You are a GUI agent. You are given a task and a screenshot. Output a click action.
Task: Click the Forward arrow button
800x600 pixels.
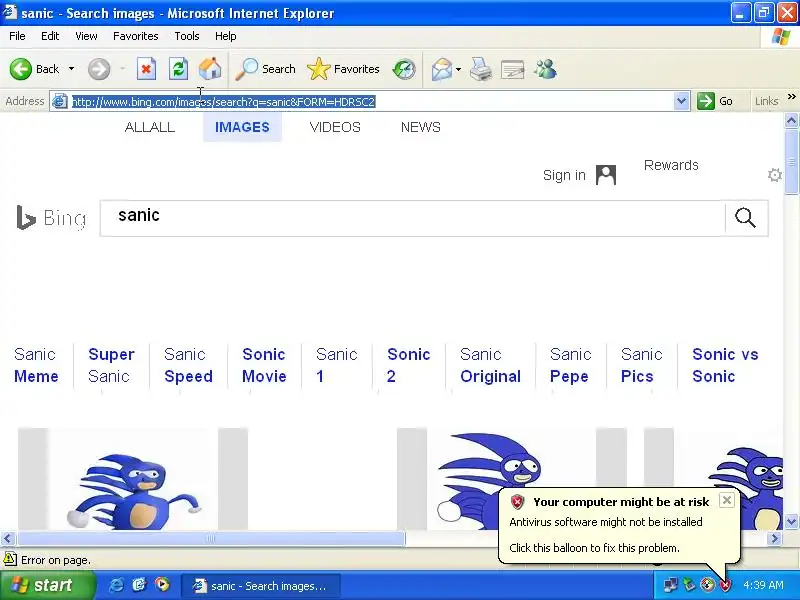99,69
